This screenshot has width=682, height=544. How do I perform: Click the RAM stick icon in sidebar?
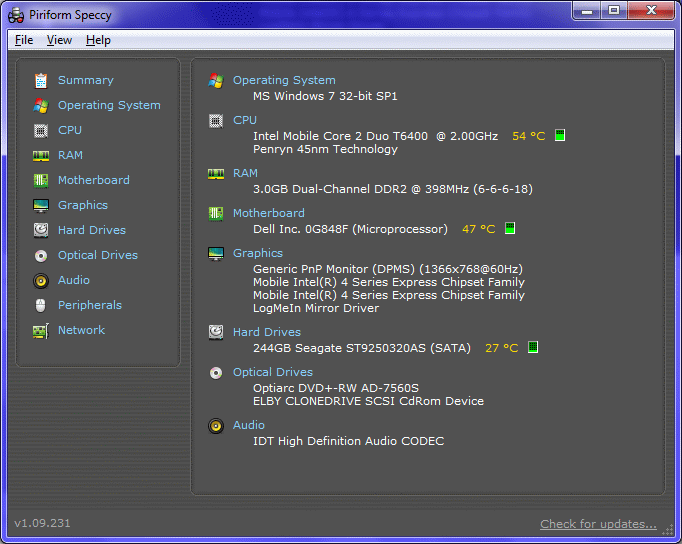(41, 156)
